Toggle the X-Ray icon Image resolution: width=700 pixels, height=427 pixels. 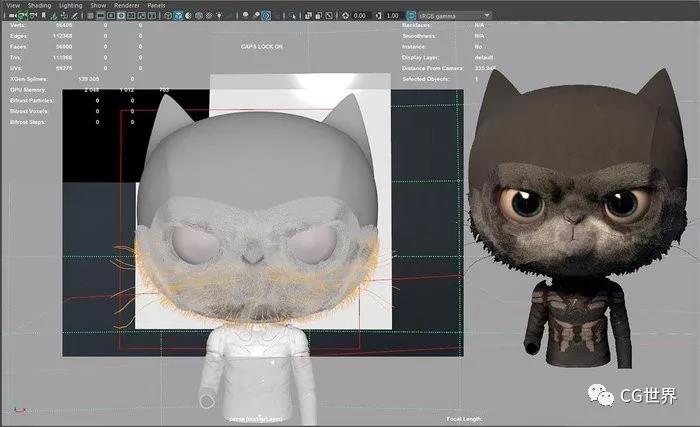[x=308, y=16]
